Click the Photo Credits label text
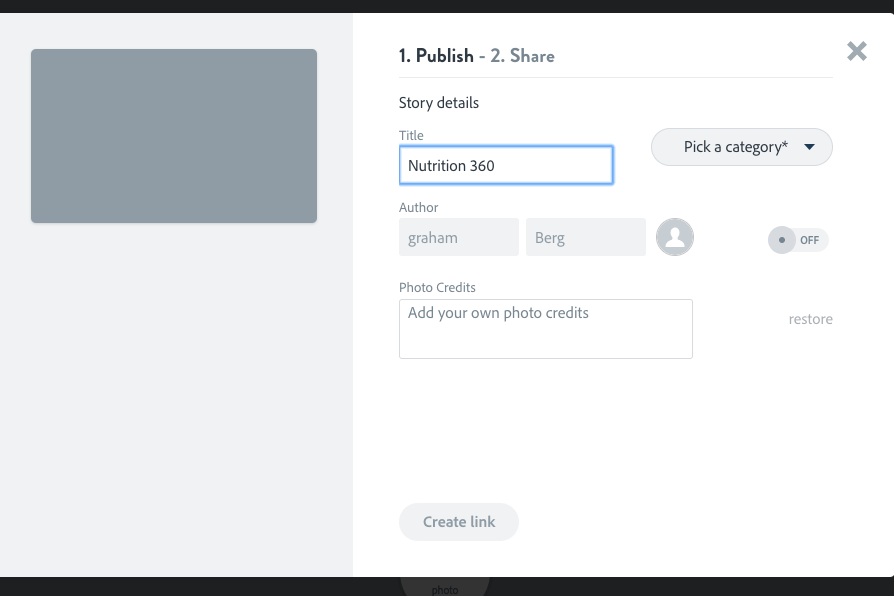 pyautogui.click(x=437, y=287)
